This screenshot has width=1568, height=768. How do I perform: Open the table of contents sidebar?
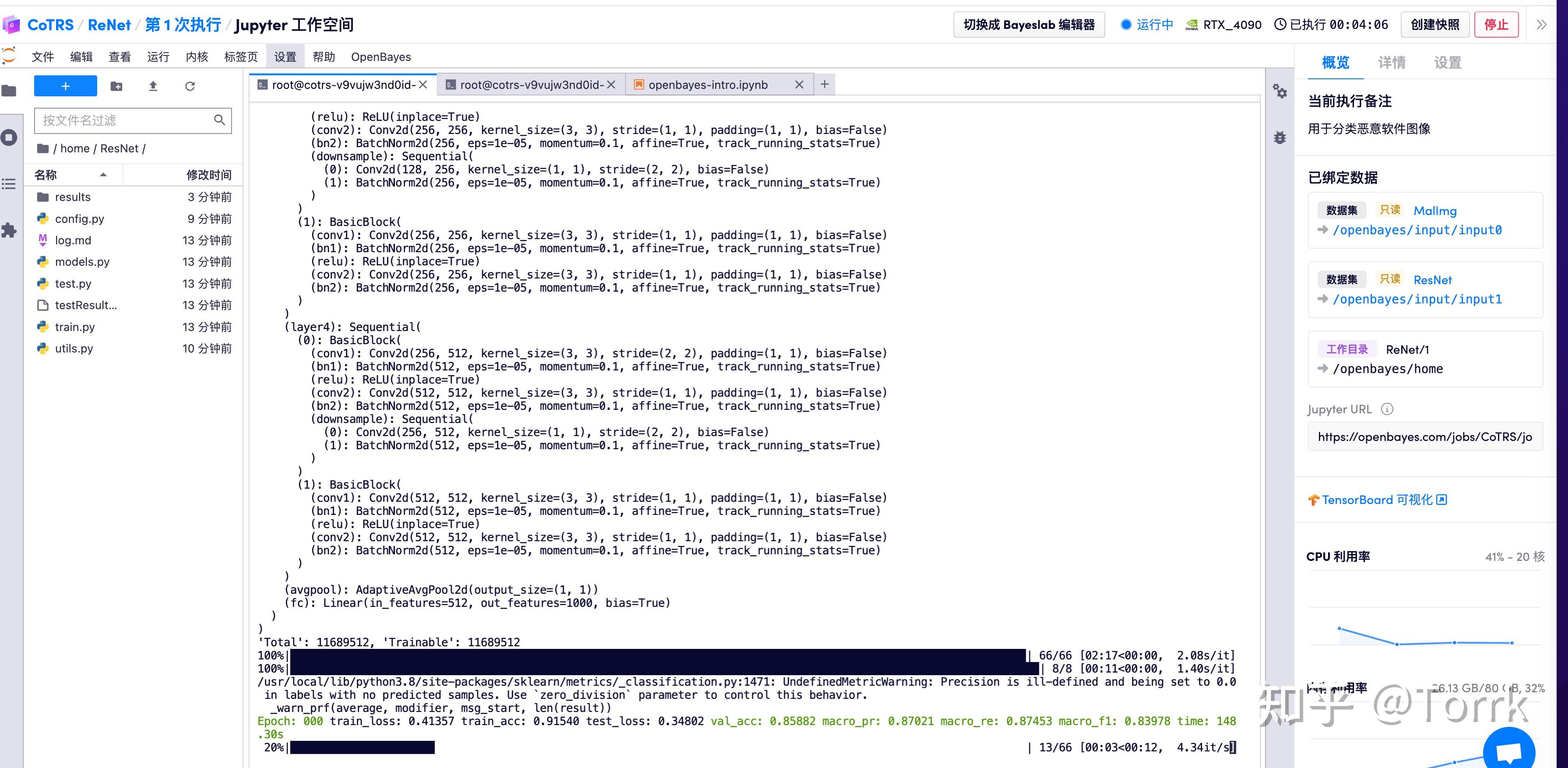9,183
